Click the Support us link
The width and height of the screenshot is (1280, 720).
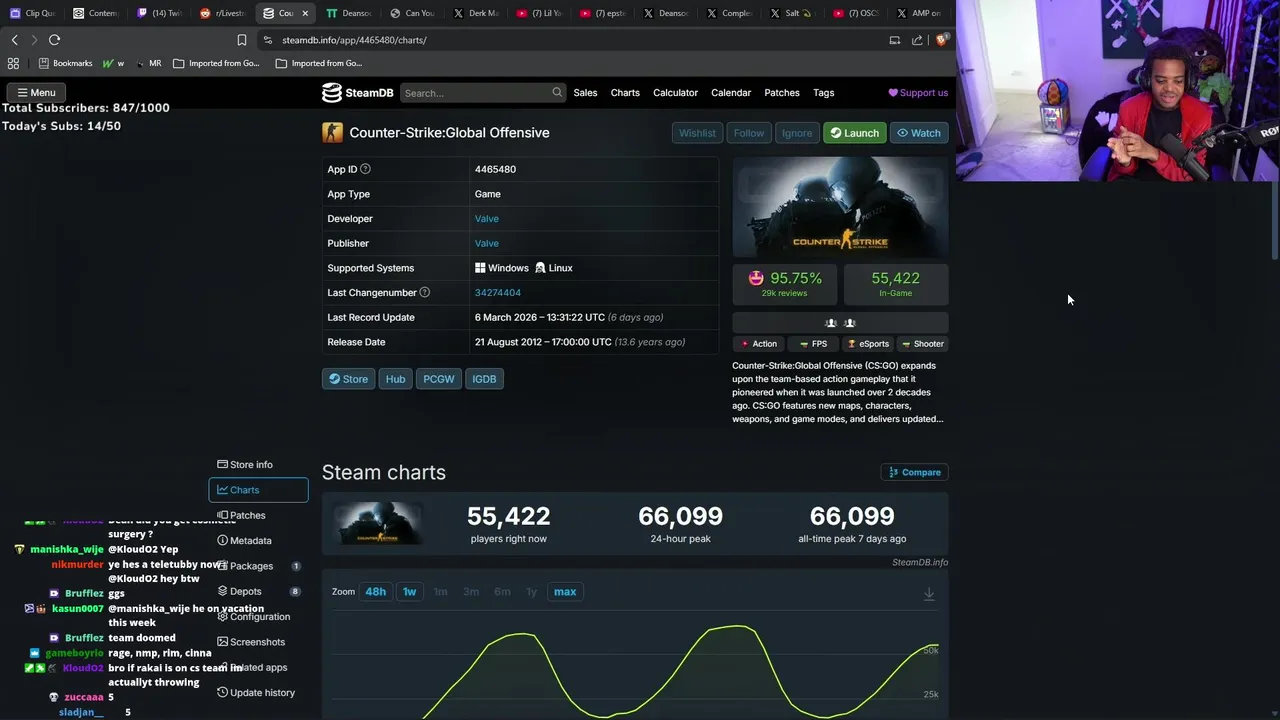pyautogui.click(x=918, y=93)
